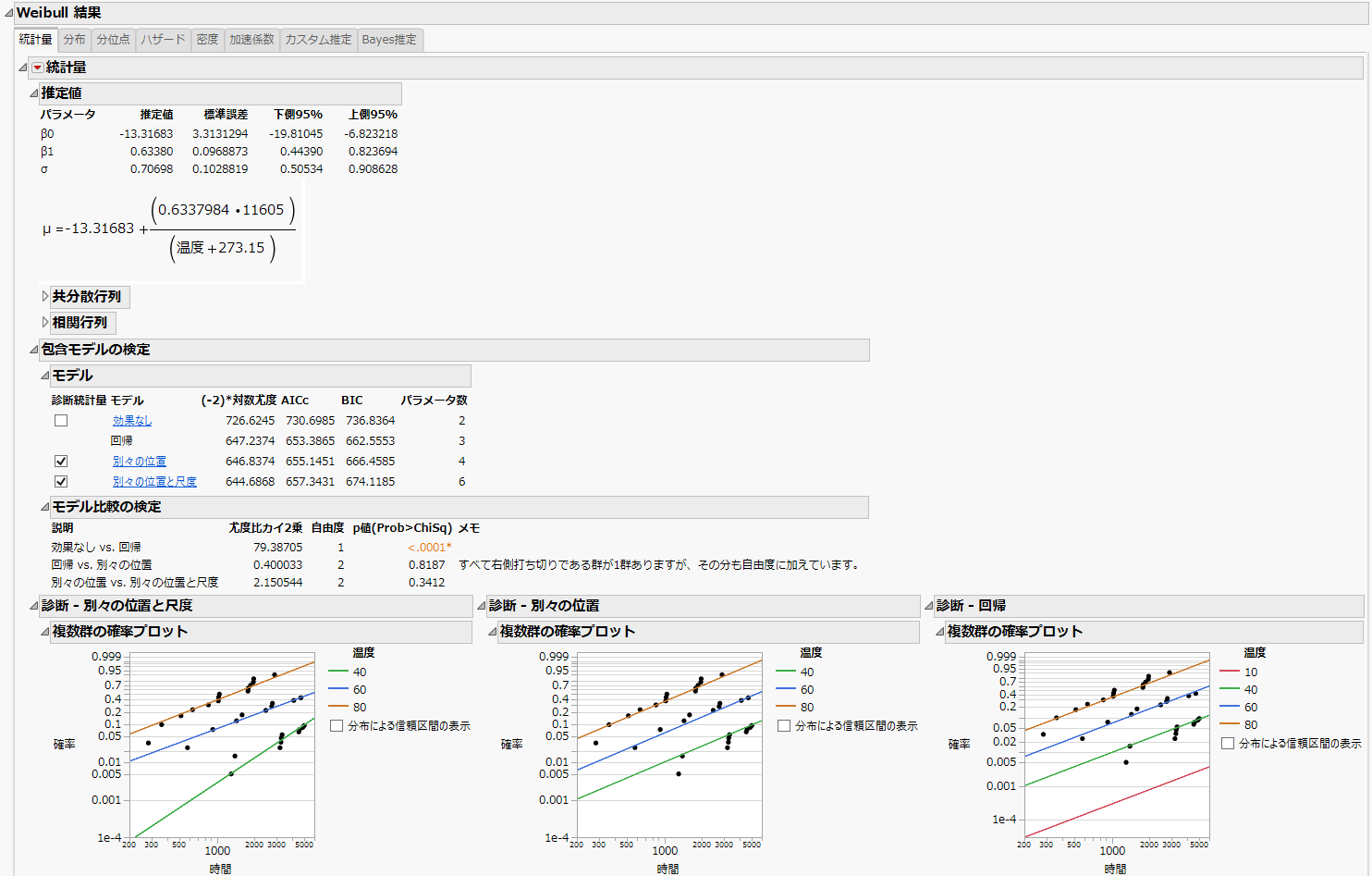
Task: Select the β1 estimate 0.63380
Action: coord(152,152)
